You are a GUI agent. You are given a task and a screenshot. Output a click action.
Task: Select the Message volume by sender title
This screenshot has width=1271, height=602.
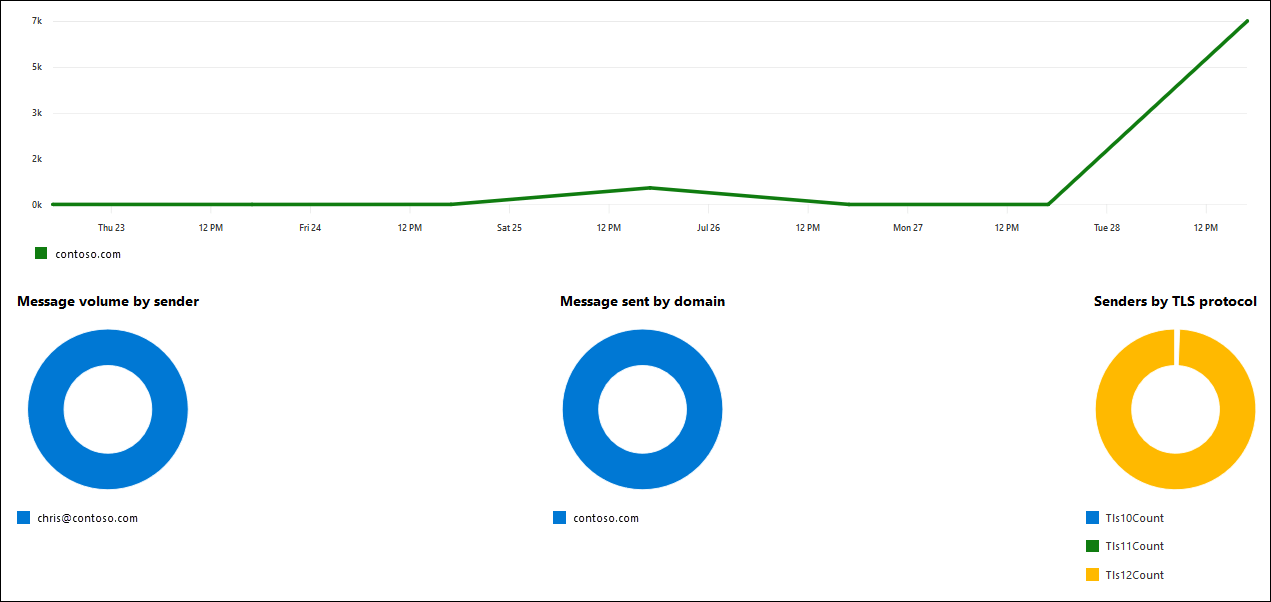107,301
